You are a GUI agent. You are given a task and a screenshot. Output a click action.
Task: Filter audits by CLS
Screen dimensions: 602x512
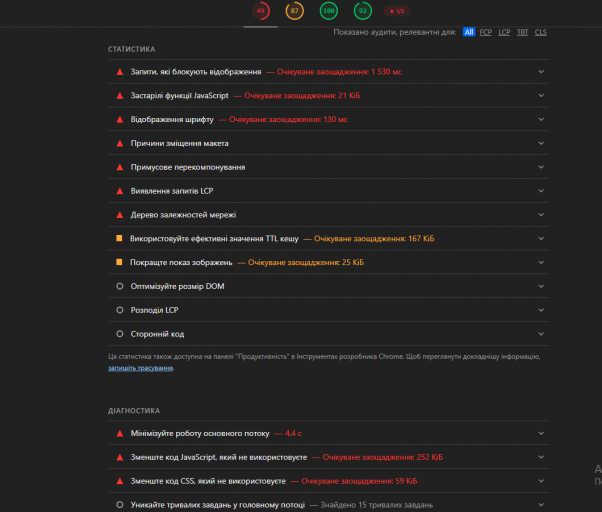click(x=541, y=32)
